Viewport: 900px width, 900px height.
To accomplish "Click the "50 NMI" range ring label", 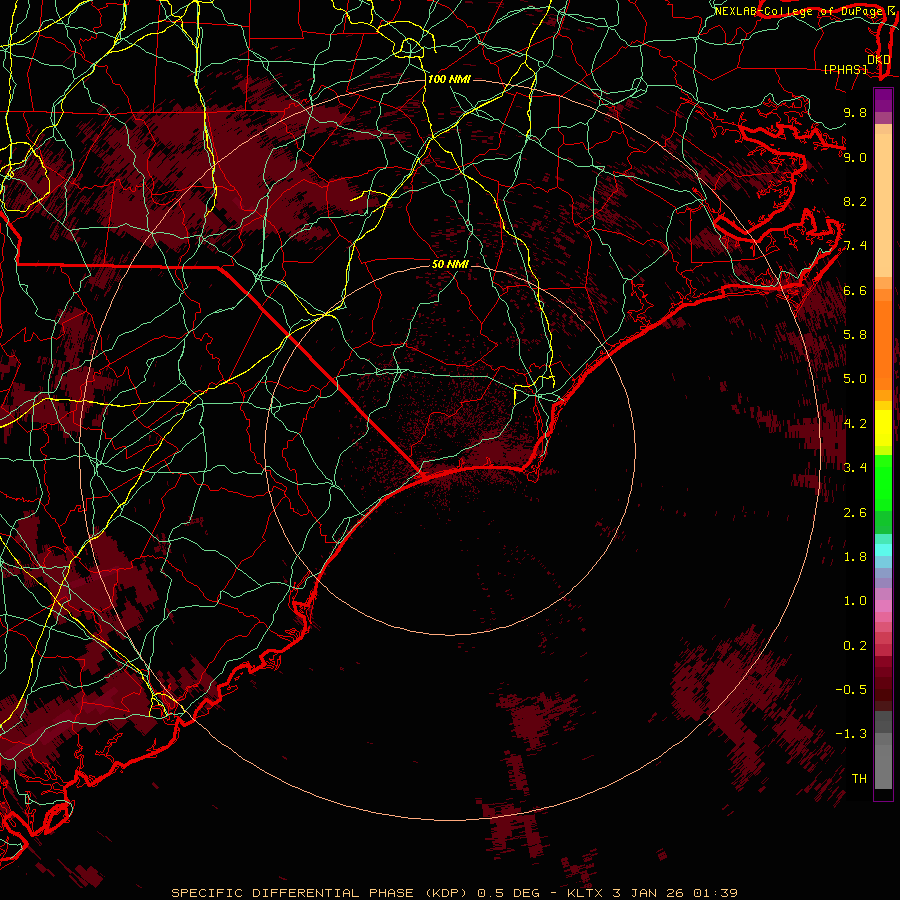I will 450,264.
